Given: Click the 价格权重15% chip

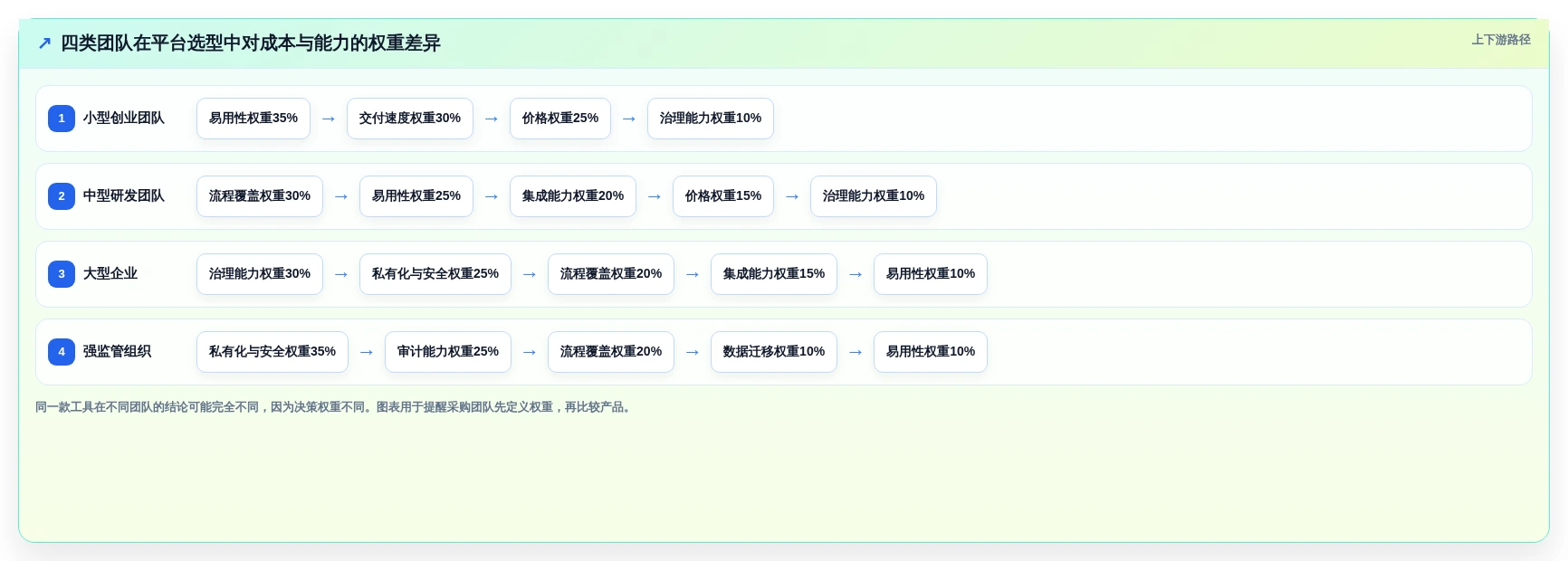Looking at the screenshot, I should [x=723, y=196].
